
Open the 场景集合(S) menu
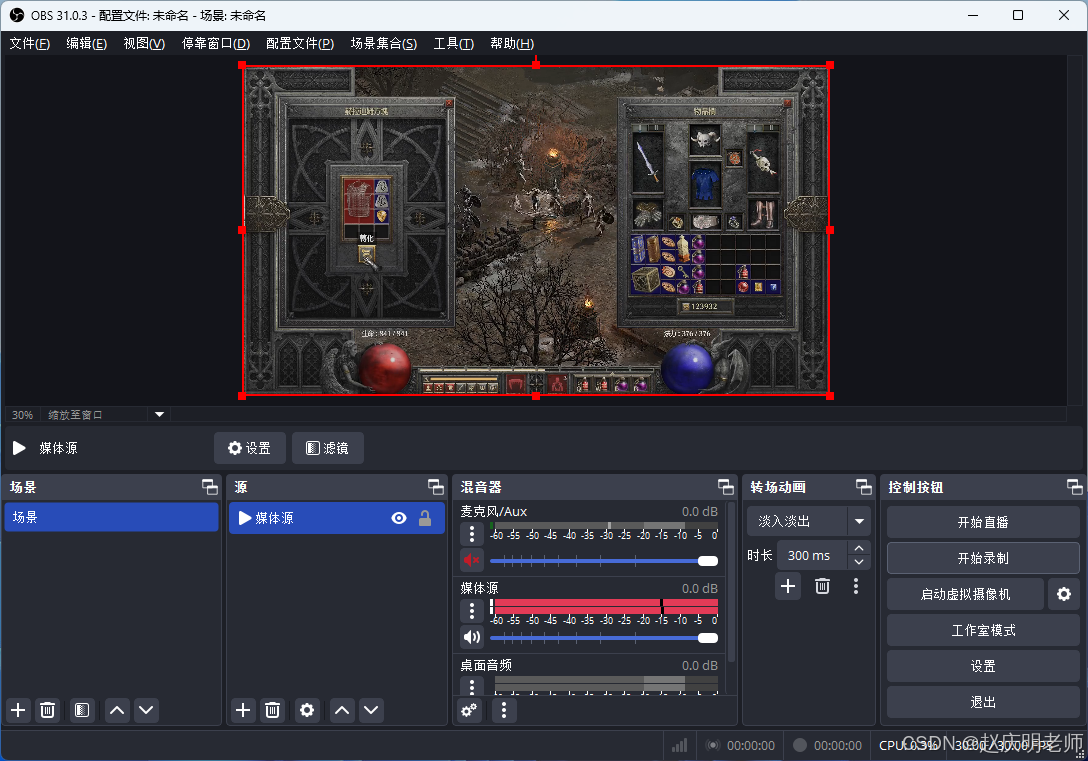pyautogui.click(x=384, y=44)
